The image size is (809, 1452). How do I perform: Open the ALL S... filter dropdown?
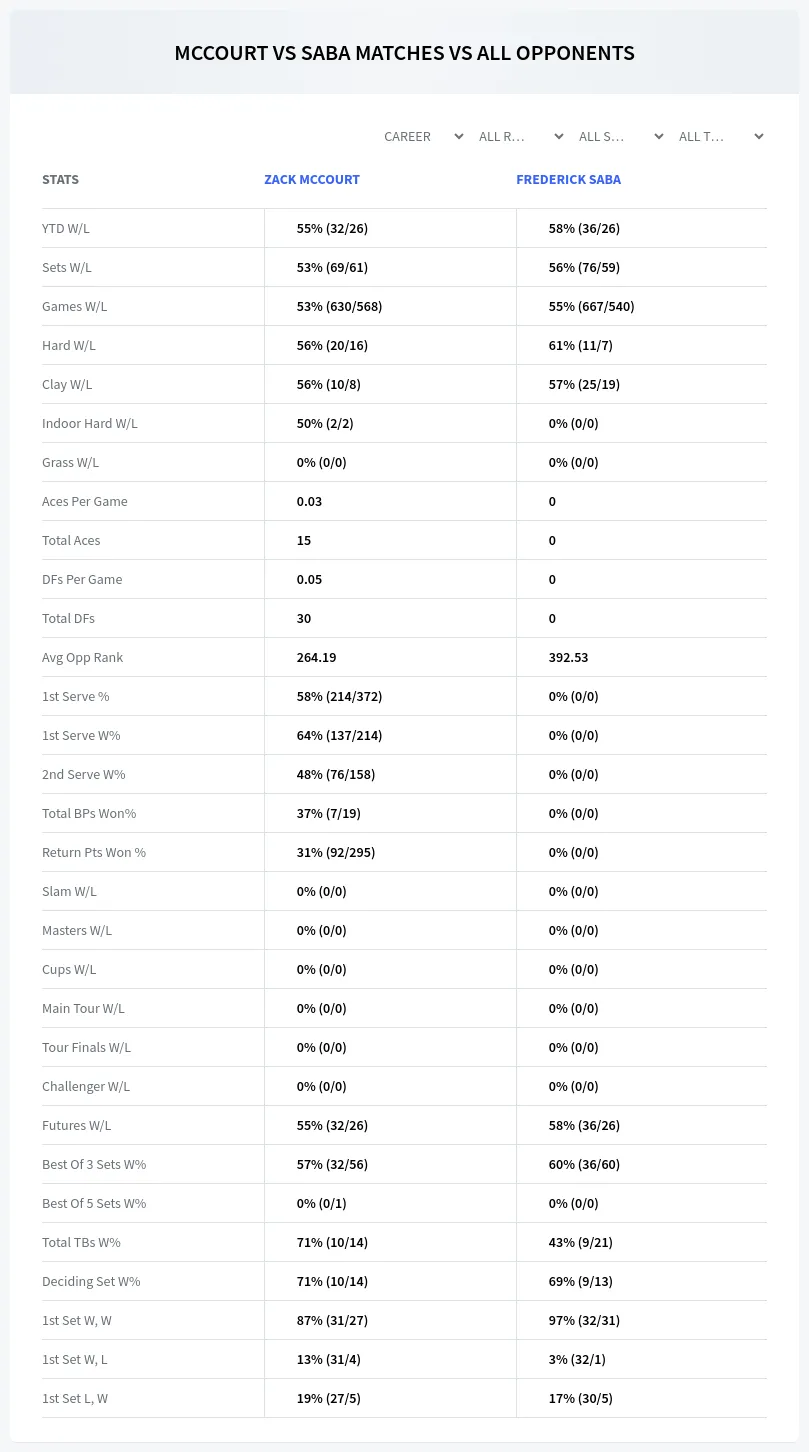(620, 136)
